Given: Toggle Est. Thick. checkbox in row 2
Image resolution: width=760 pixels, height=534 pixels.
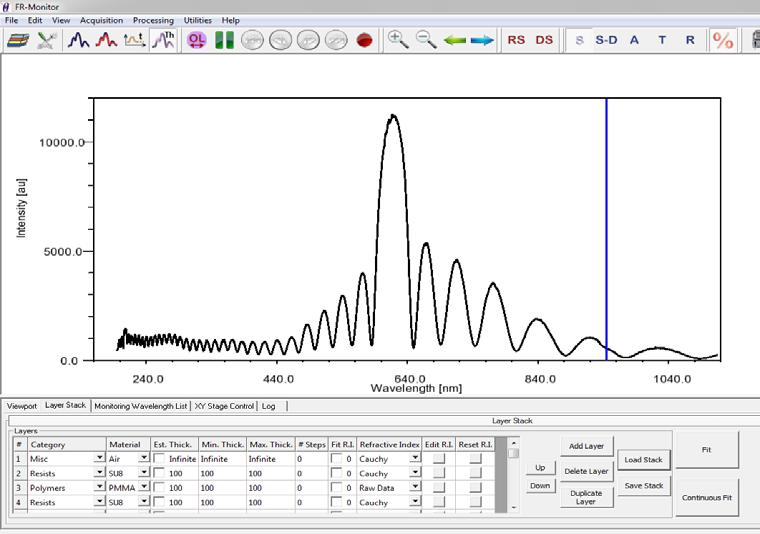Looking at the screenshot, I should (158, 473).
